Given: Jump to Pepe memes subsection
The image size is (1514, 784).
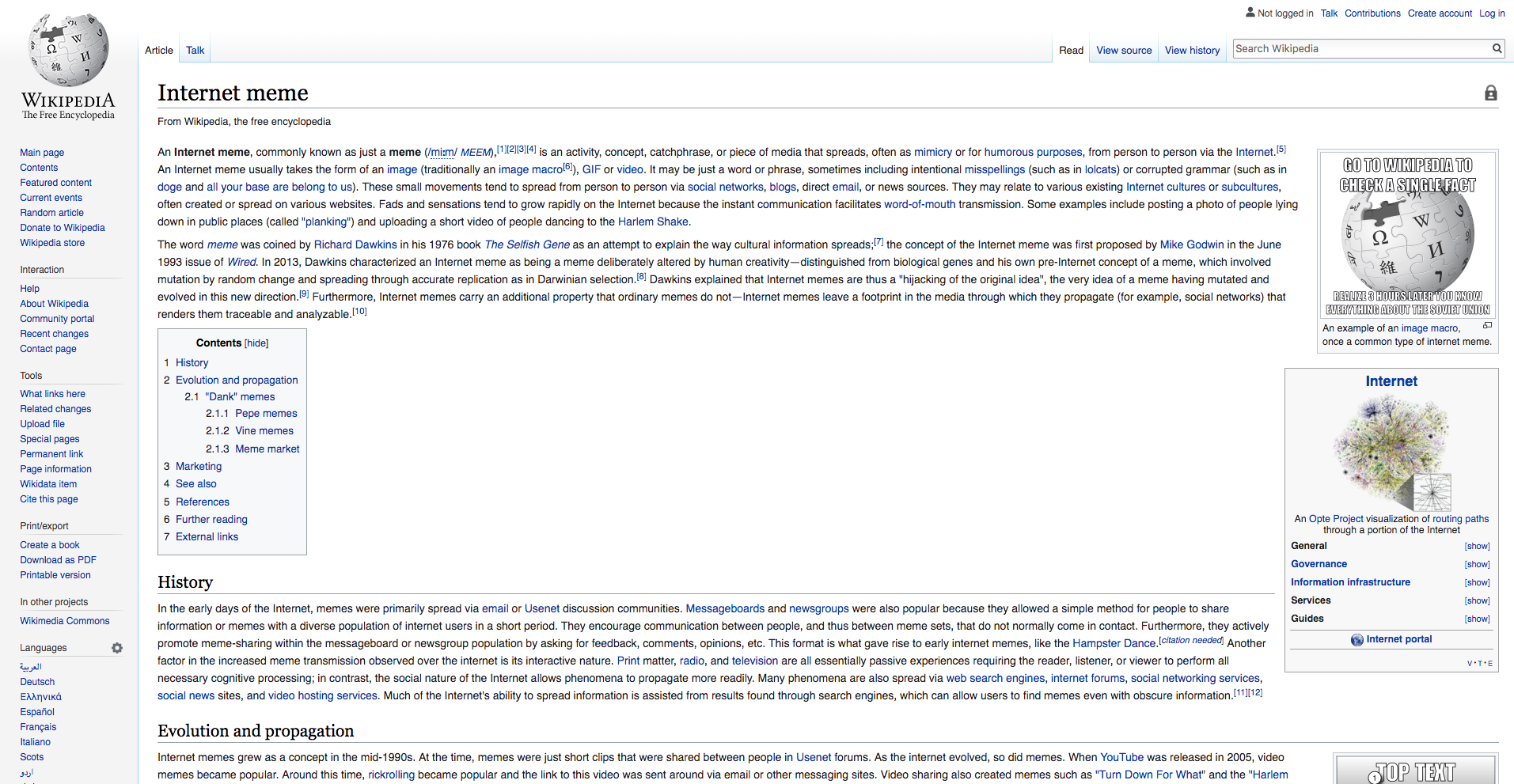Looking at the screenshot, I should pyautogui.click(x=266, y=413).
